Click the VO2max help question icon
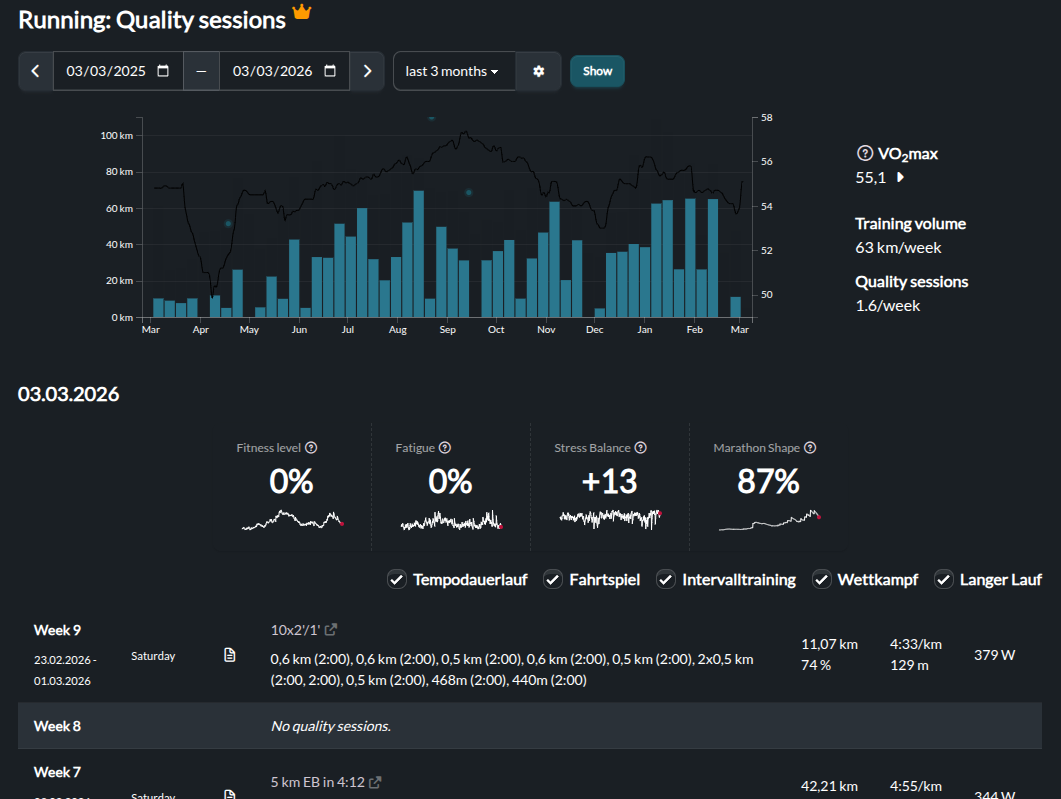The height and width of the screenshot is (799, 1061). [x=865, y=154]
